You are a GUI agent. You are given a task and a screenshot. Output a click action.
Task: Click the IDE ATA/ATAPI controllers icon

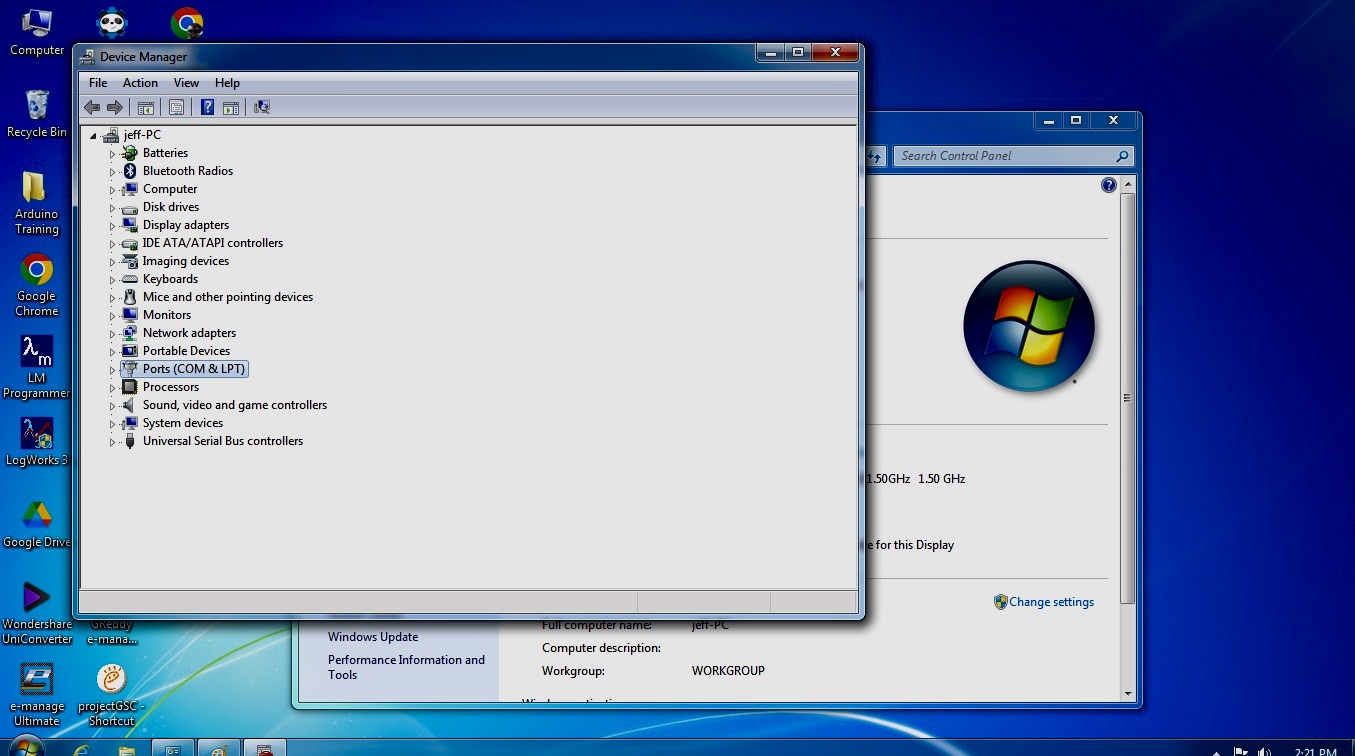129,243
